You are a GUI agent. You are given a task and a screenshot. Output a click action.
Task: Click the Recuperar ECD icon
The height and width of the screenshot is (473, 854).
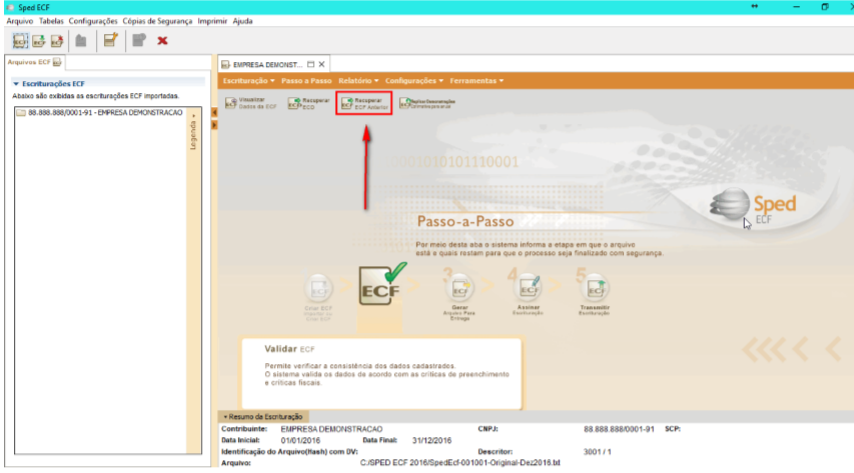(x=295, y=103)
